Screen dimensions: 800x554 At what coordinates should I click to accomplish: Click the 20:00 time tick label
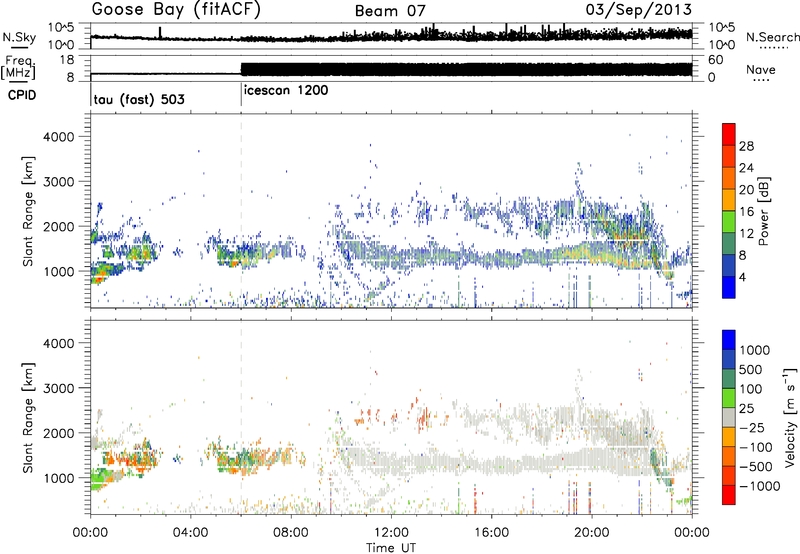(x=591, y=533)
